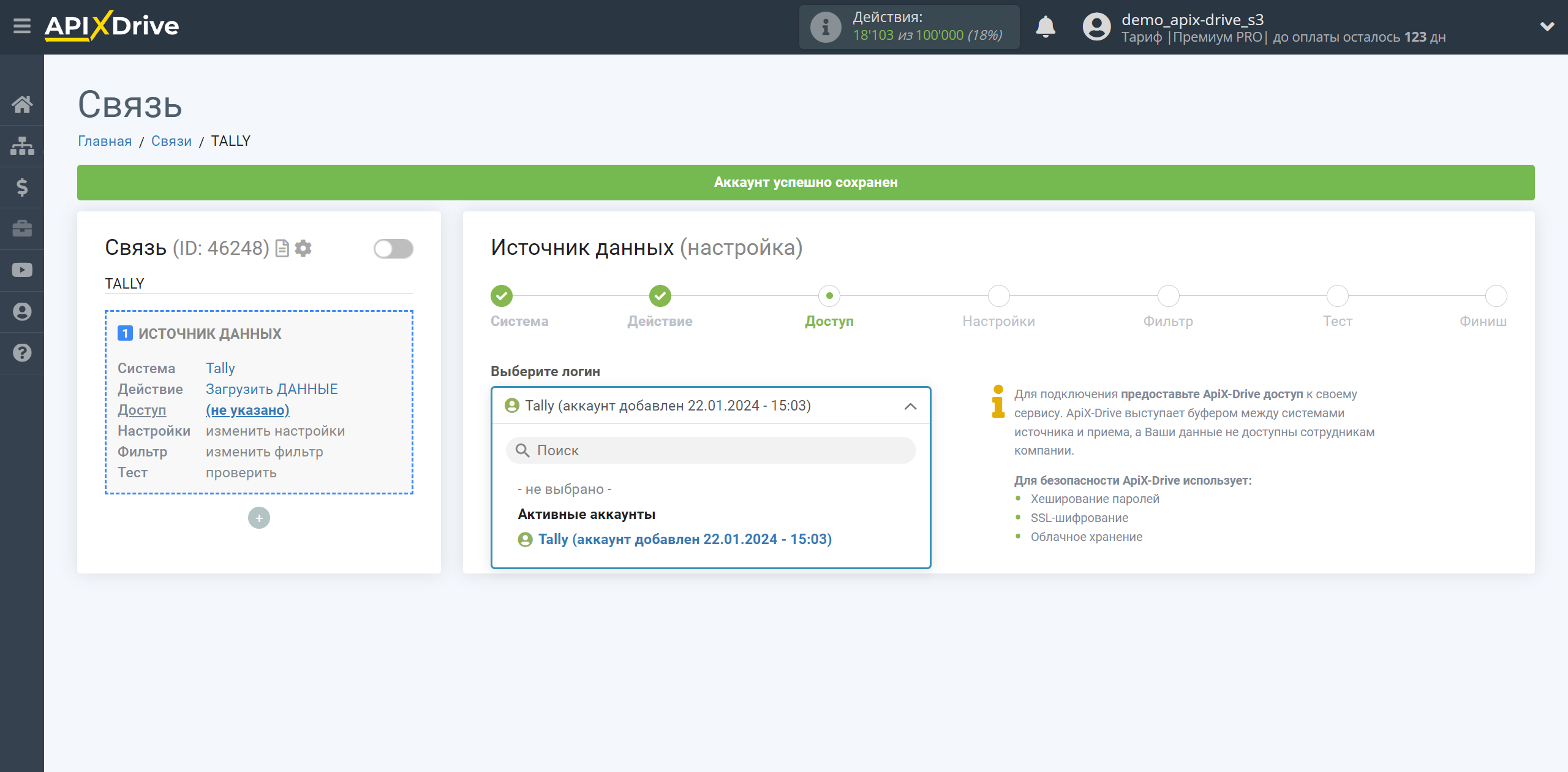Screen dimensions: 1568x772
Task: Click the ИСТОЧНИК ДАННЫХ block header
Action: (x=210, y=334)
